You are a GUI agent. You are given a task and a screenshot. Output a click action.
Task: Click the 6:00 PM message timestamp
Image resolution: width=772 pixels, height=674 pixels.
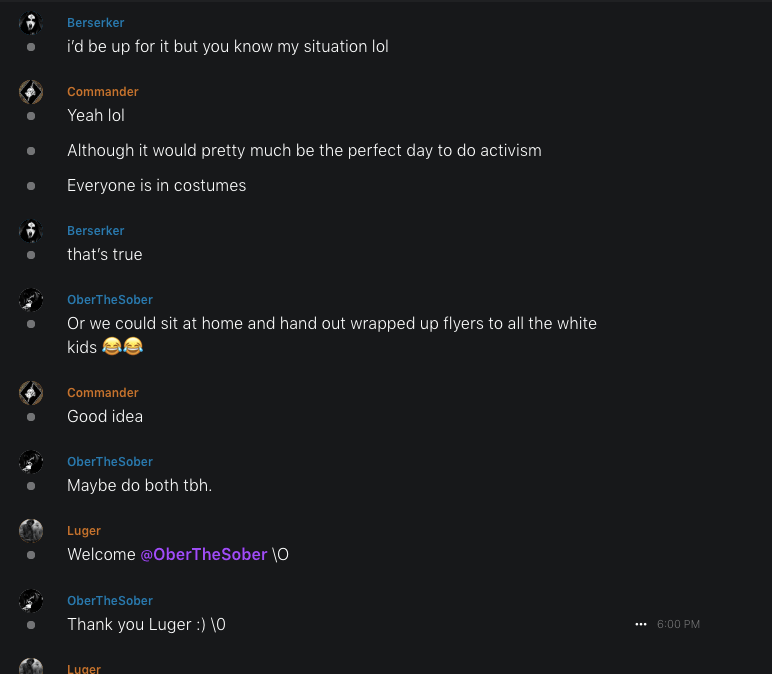(678, 624)
